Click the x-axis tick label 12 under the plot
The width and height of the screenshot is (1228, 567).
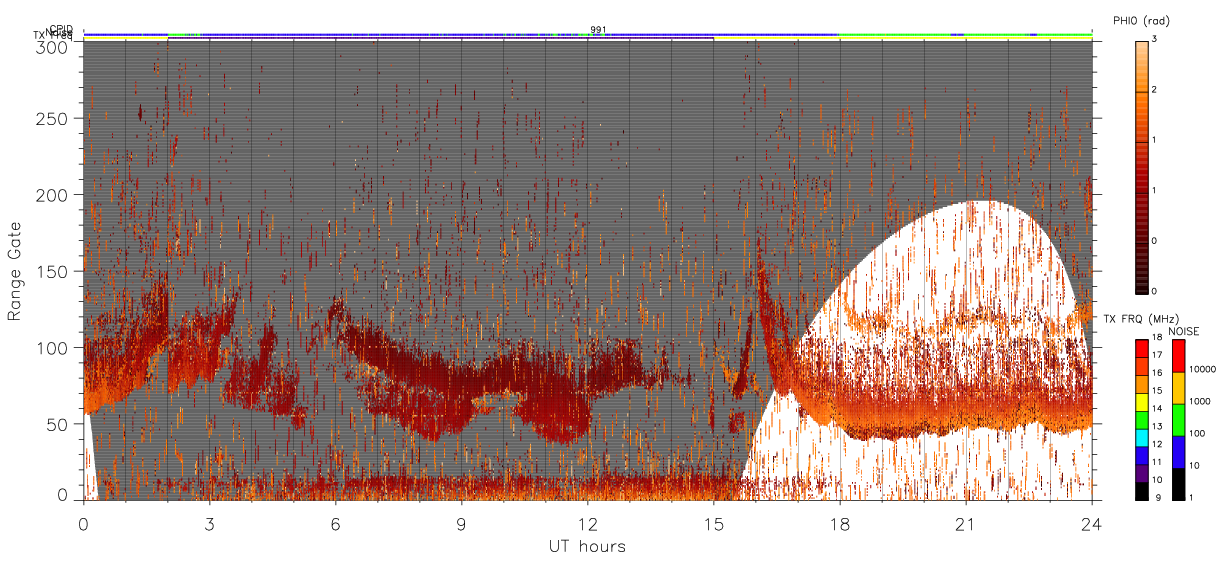point(588,523)
